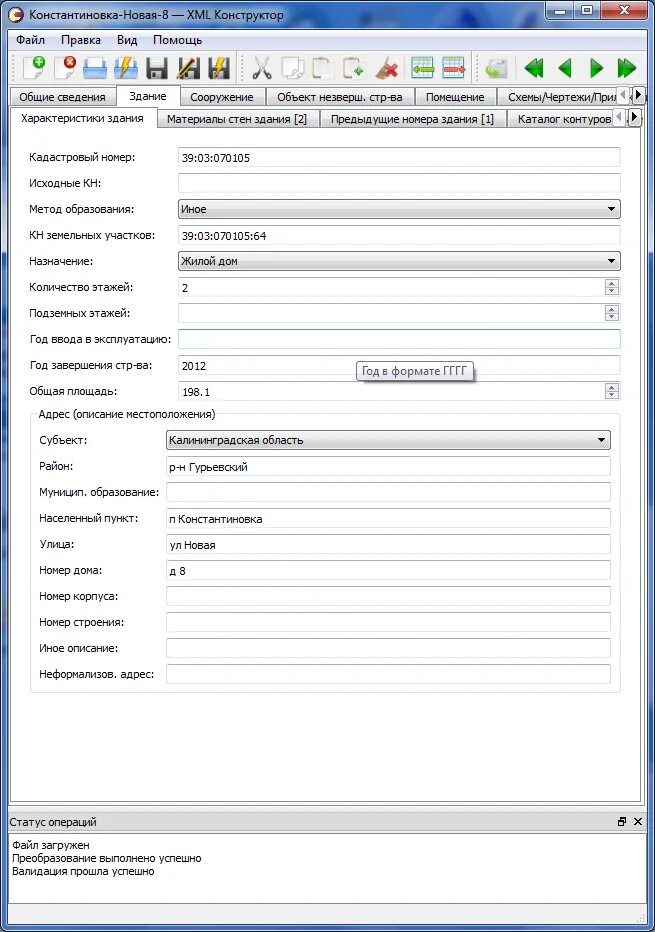Viewport: 655px width, 932px height.
Task: Open the Правка menu
Action: coord(81,40)
